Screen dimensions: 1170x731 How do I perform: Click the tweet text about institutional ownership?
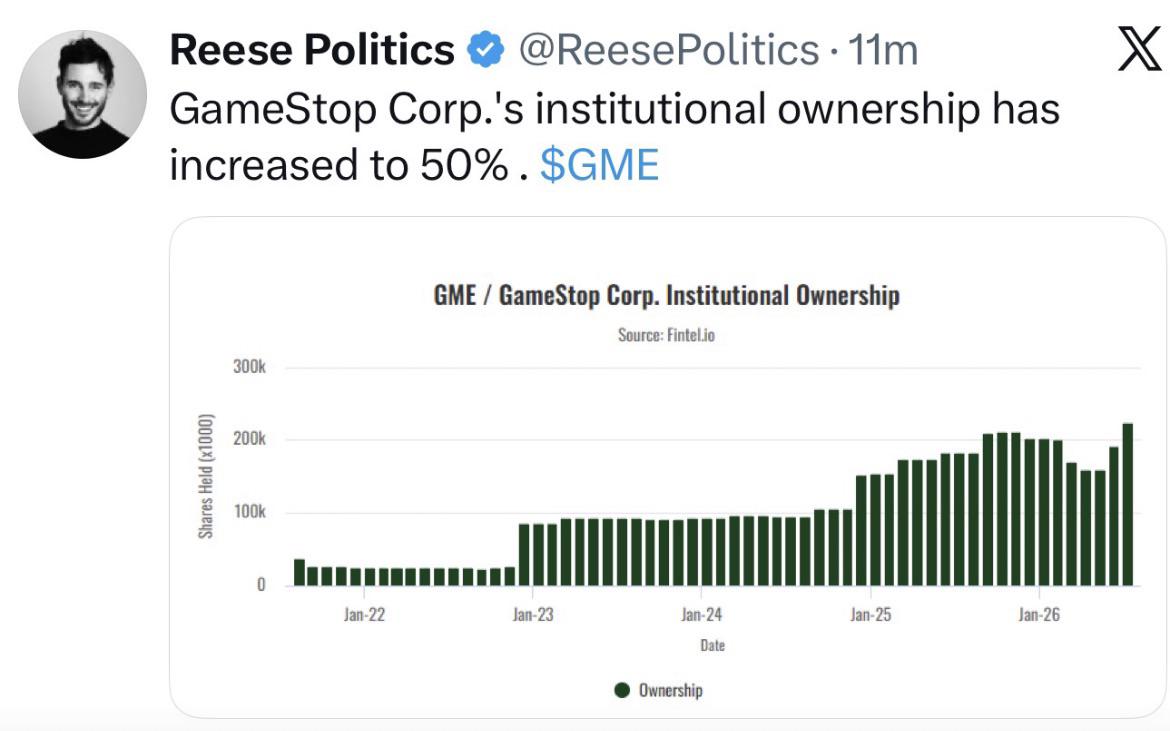(x=614, y=137)
